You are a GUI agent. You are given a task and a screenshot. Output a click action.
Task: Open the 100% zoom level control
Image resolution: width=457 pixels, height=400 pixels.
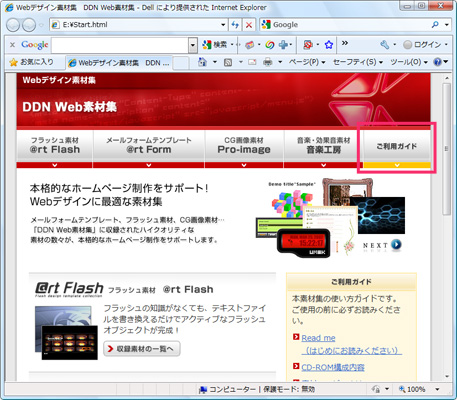coord(412,389)
